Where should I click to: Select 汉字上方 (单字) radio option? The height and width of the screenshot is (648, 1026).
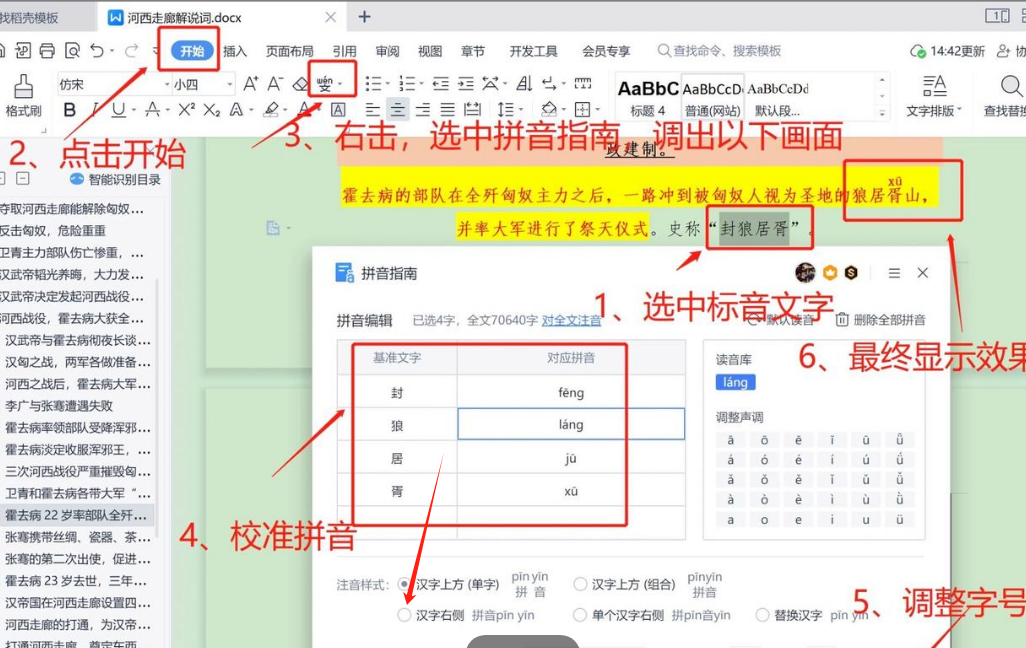coord(404,584)
